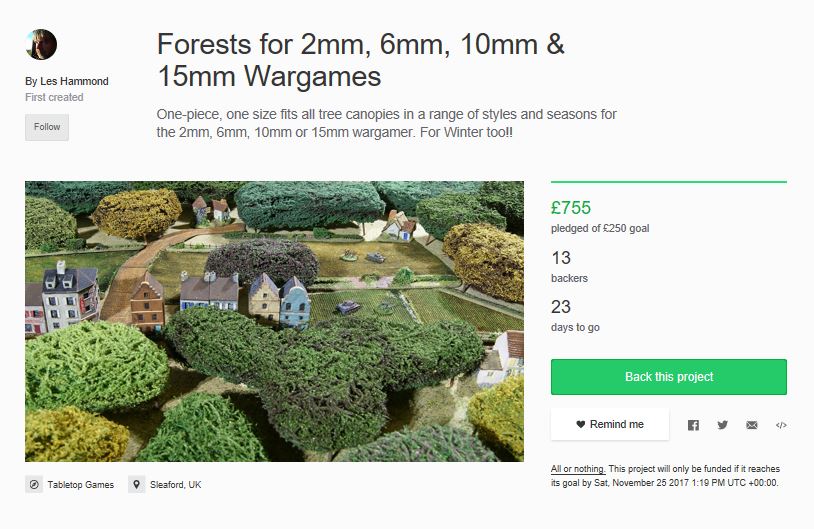814x529 pixels.
Task: Click the £755 pledged amount
Action: tap(571, 208)
